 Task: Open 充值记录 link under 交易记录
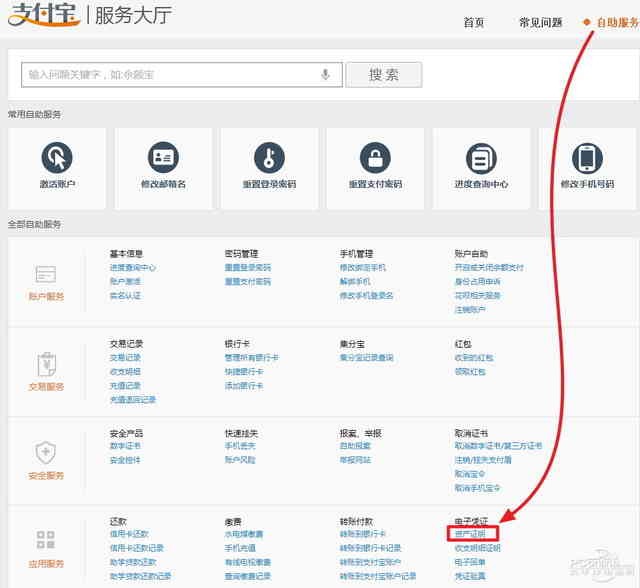pyautogui.click(x=125, y=386)
